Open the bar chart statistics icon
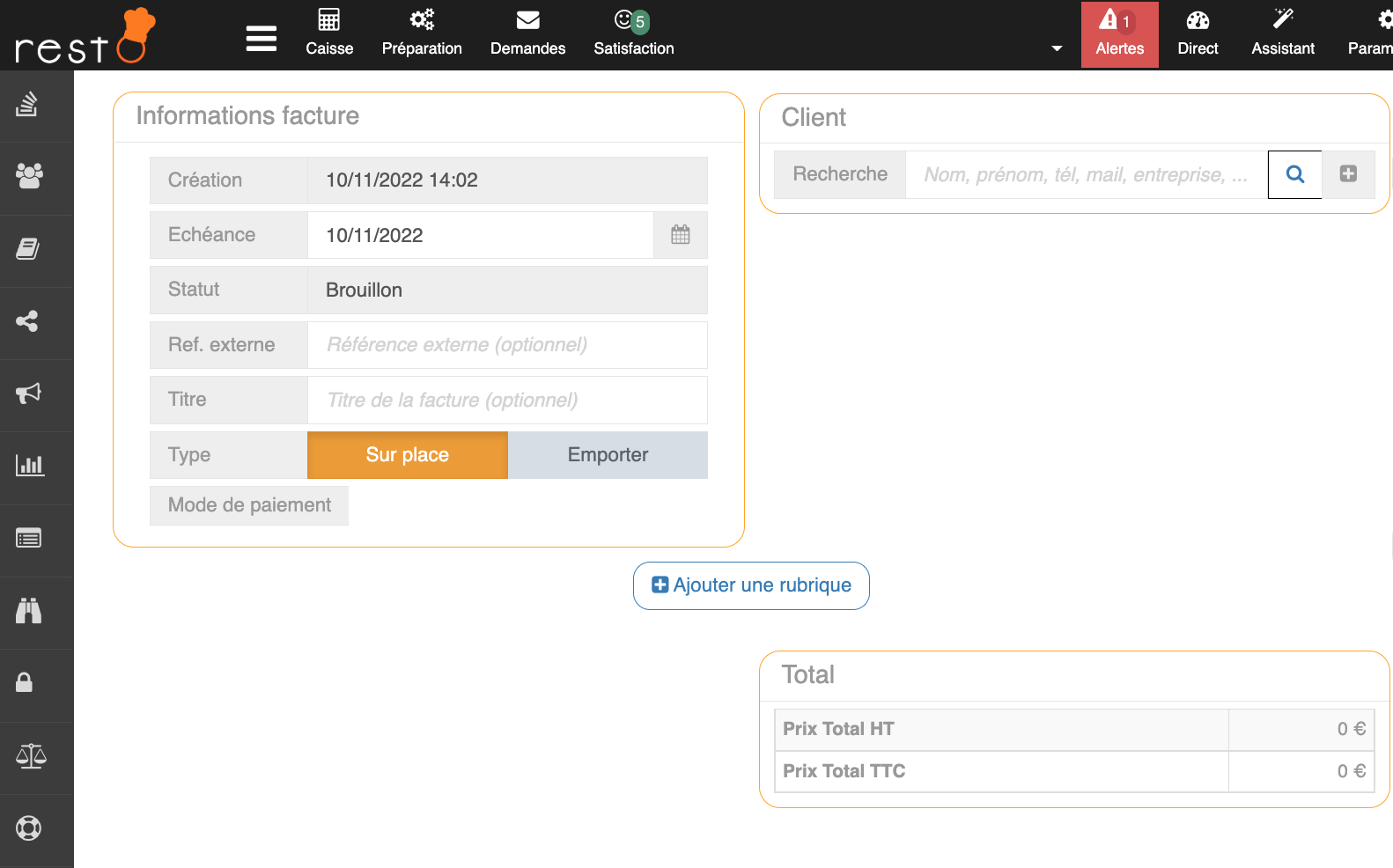The width and height of the screenshot is (1393, 868). tap(29, 466)
